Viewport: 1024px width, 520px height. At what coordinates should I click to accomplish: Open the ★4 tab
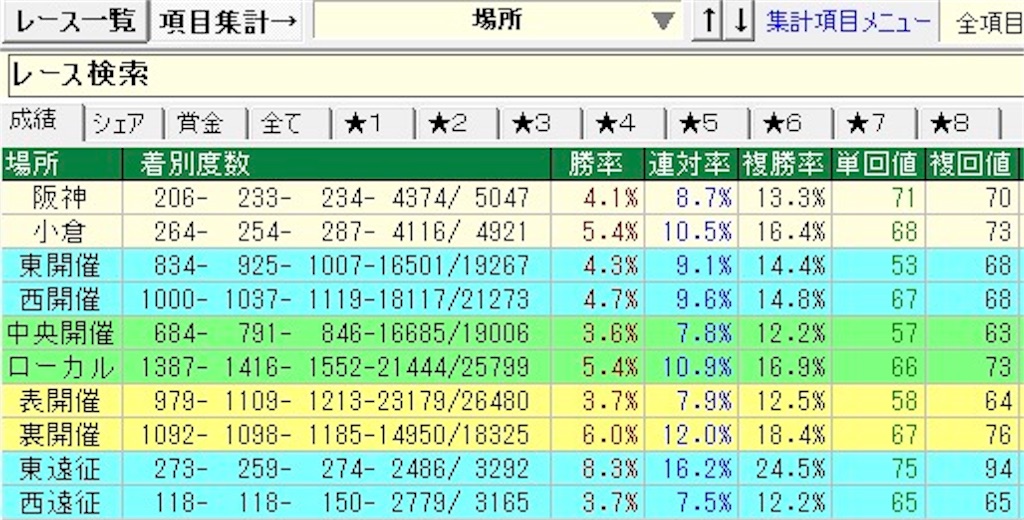(624, 124)
